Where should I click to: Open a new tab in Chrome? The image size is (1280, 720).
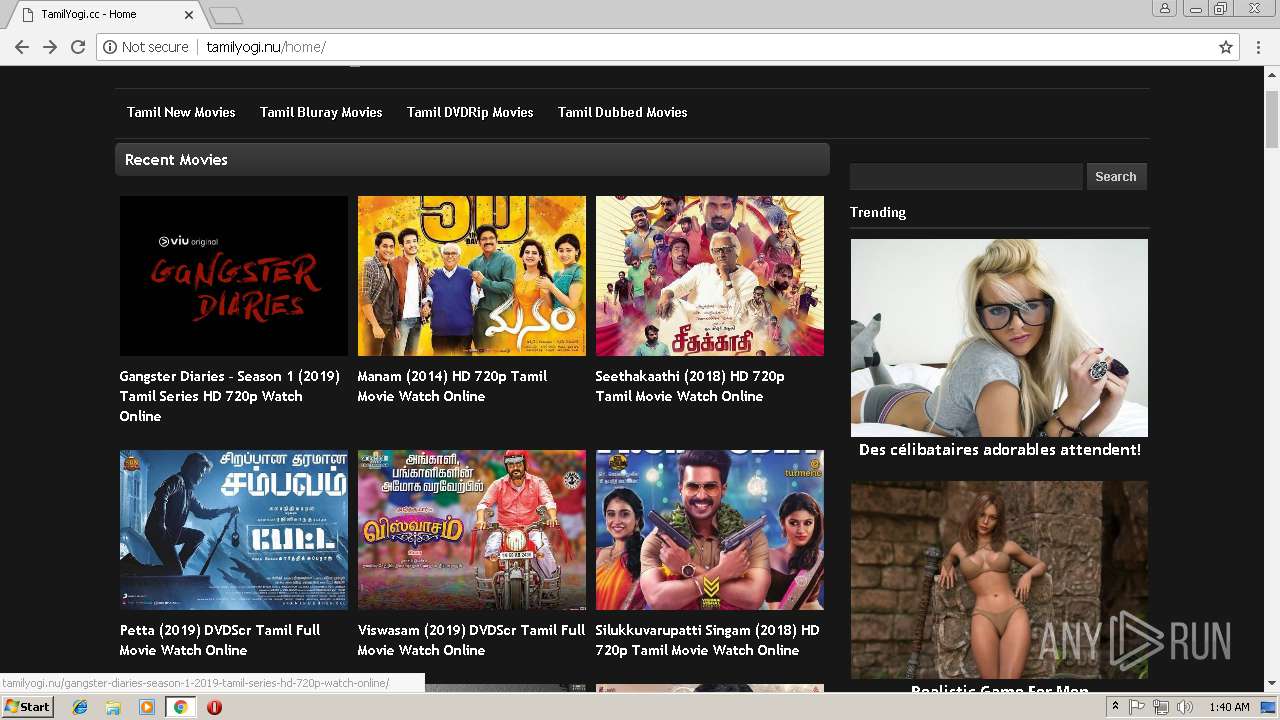[226, 15]
